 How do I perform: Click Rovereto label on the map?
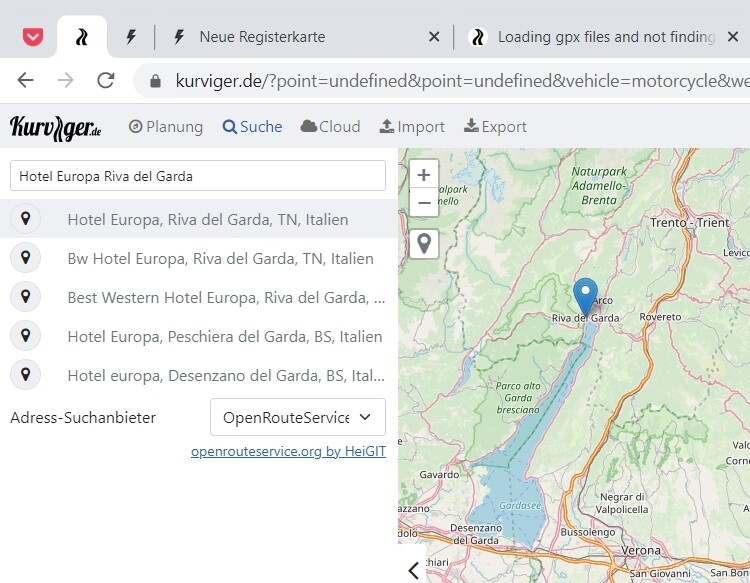(x=660, y=317)
